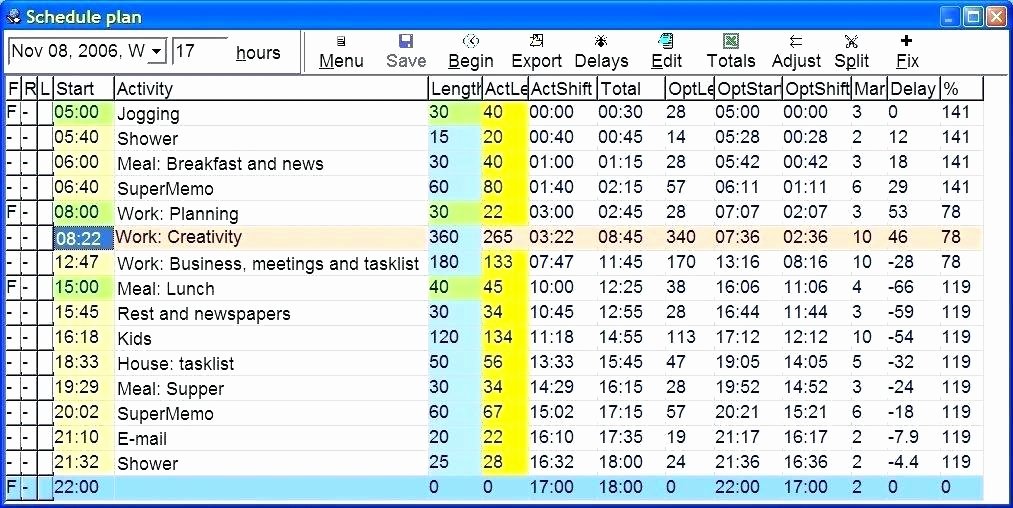Image resolution: width=1013 pixels, height=508 pixels.
Task: Click the Split scissors icon
Action: pos(851,42)
